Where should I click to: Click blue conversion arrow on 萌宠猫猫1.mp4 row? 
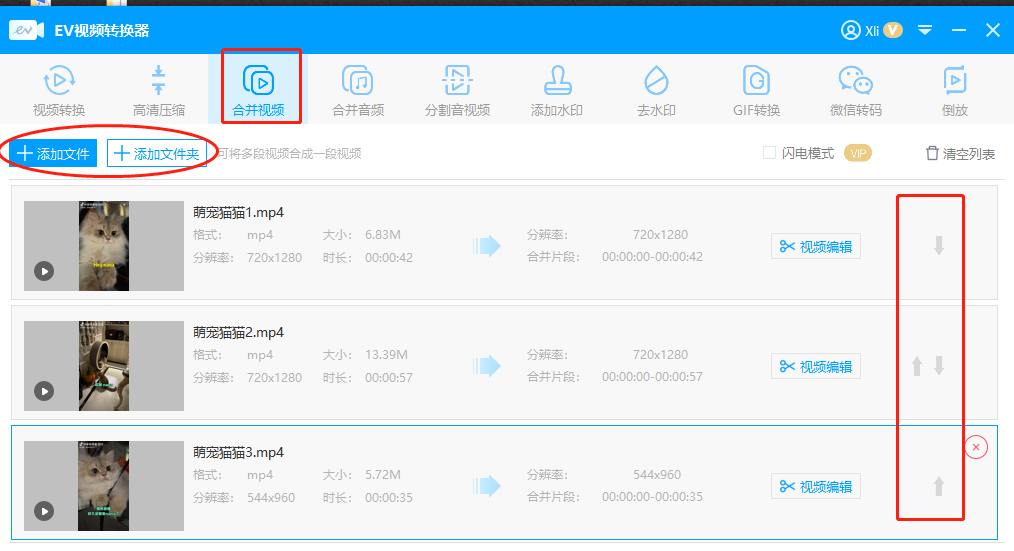tap(486, 246)
